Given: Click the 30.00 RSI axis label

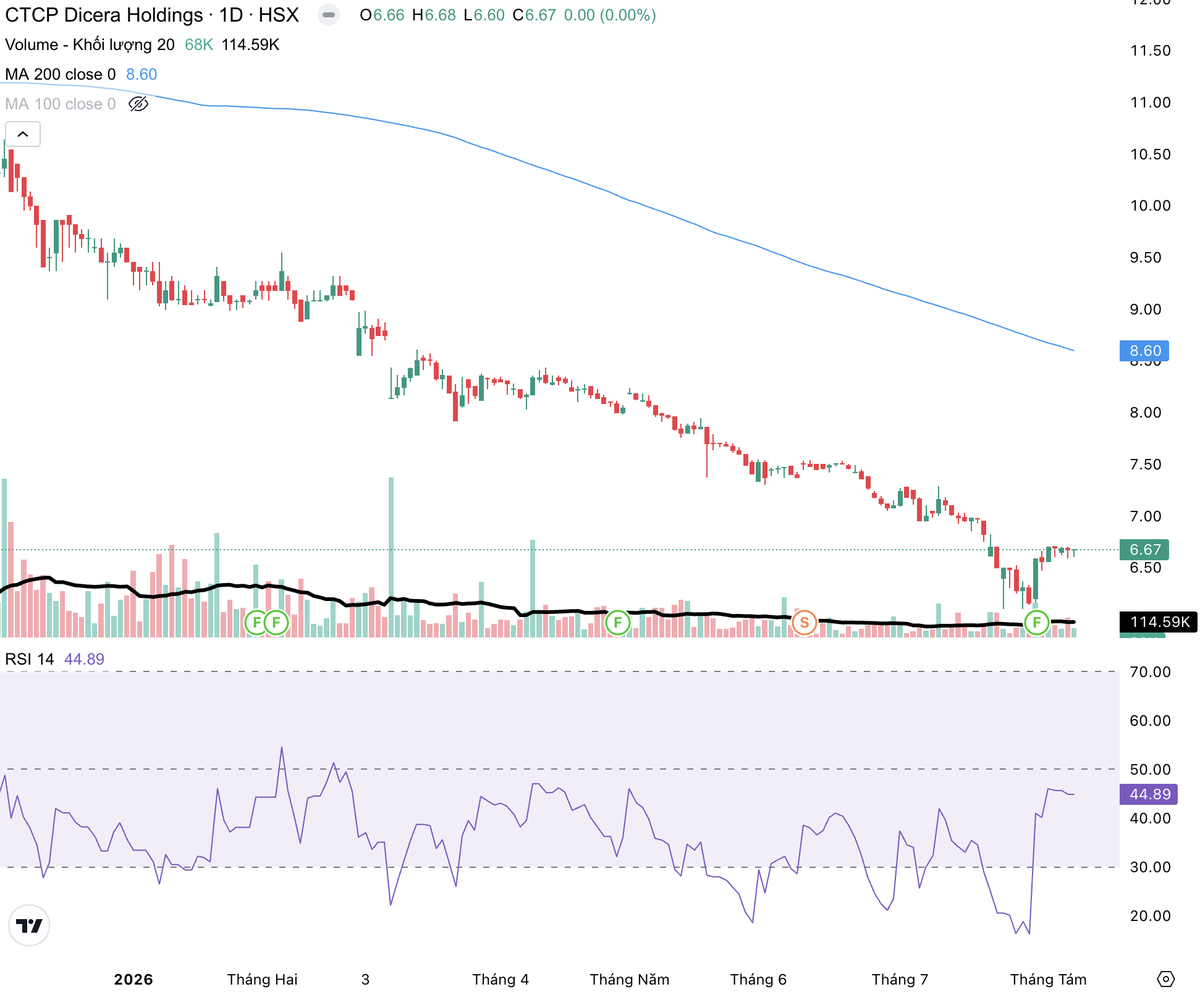Looking at the screenshot, I should (x=1151, y=867).
